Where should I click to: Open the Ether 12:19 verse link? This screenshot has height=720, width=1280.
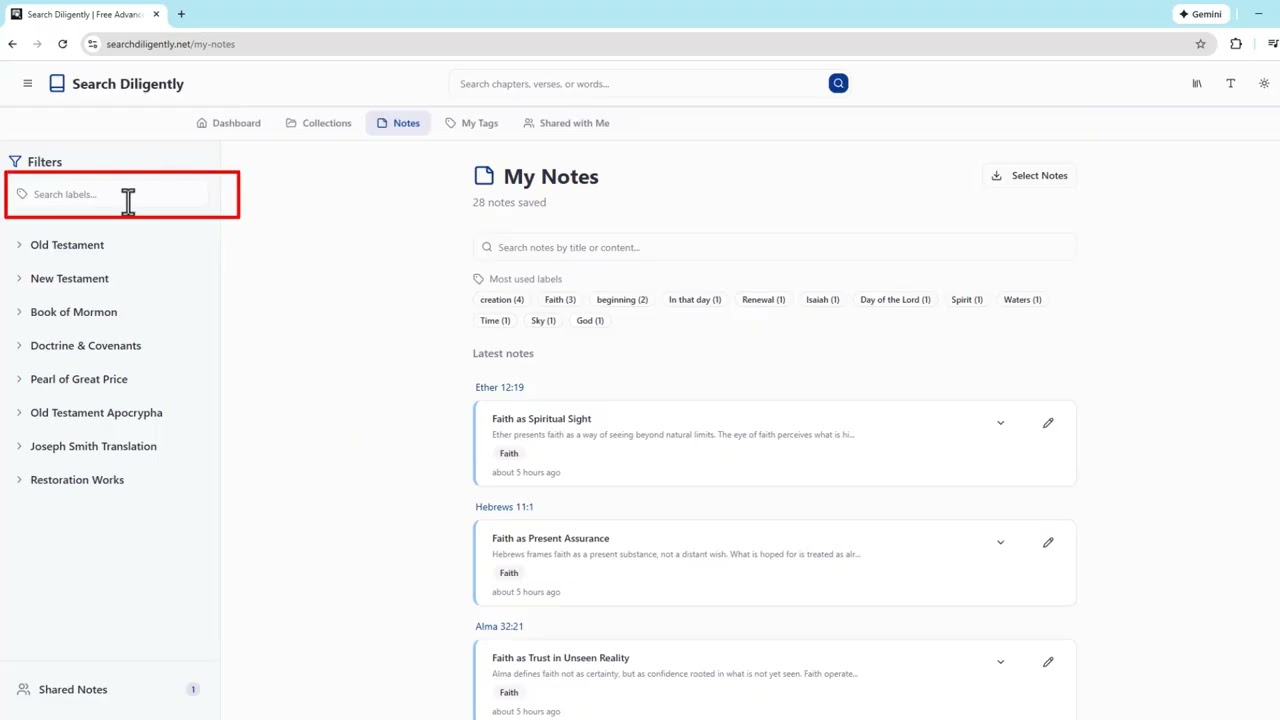pyautogui.click(x=499, y=387)
